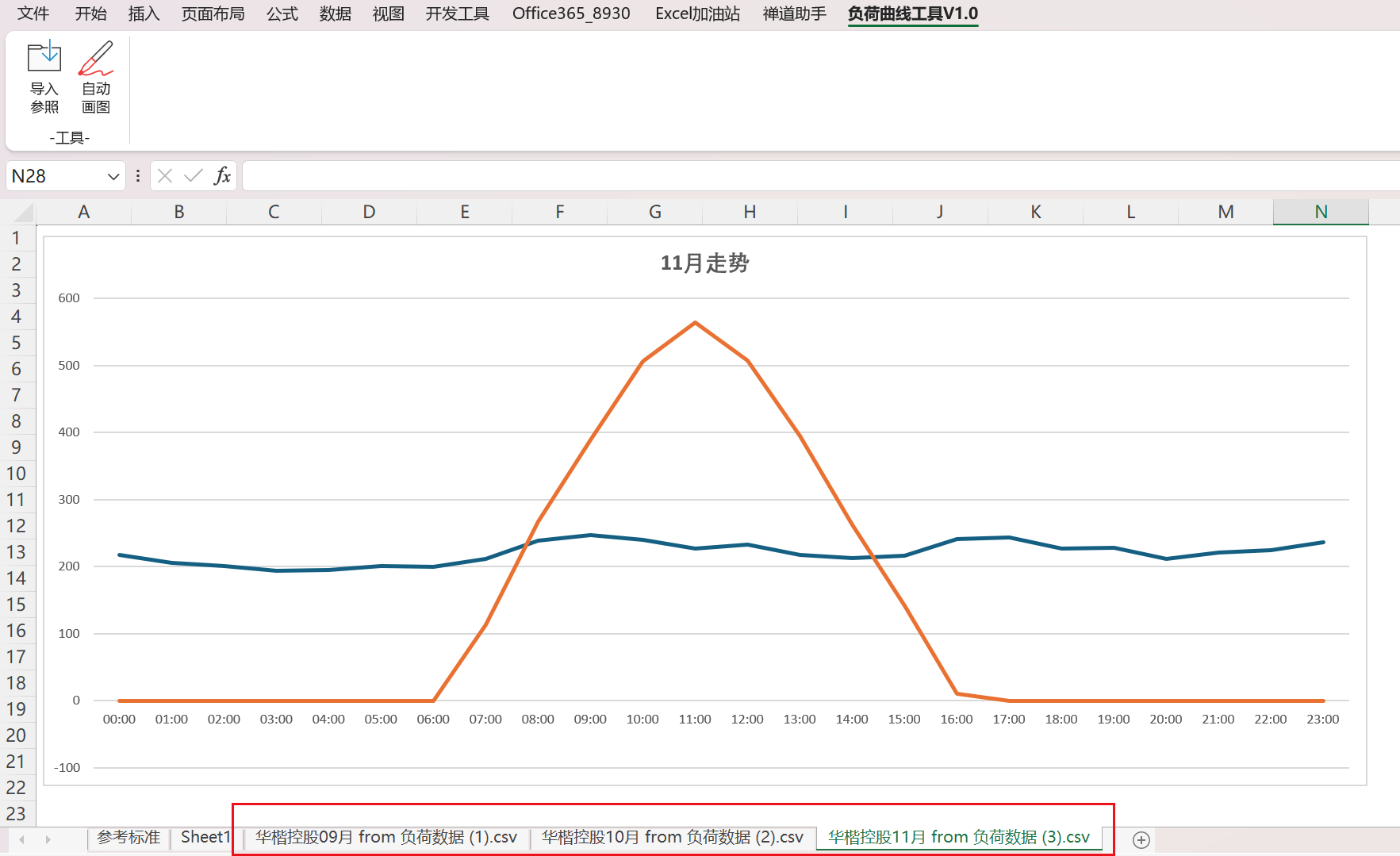The height and width of the screenshot is (856, 1400).
Task: Select column B header
Action: [179, 213]
